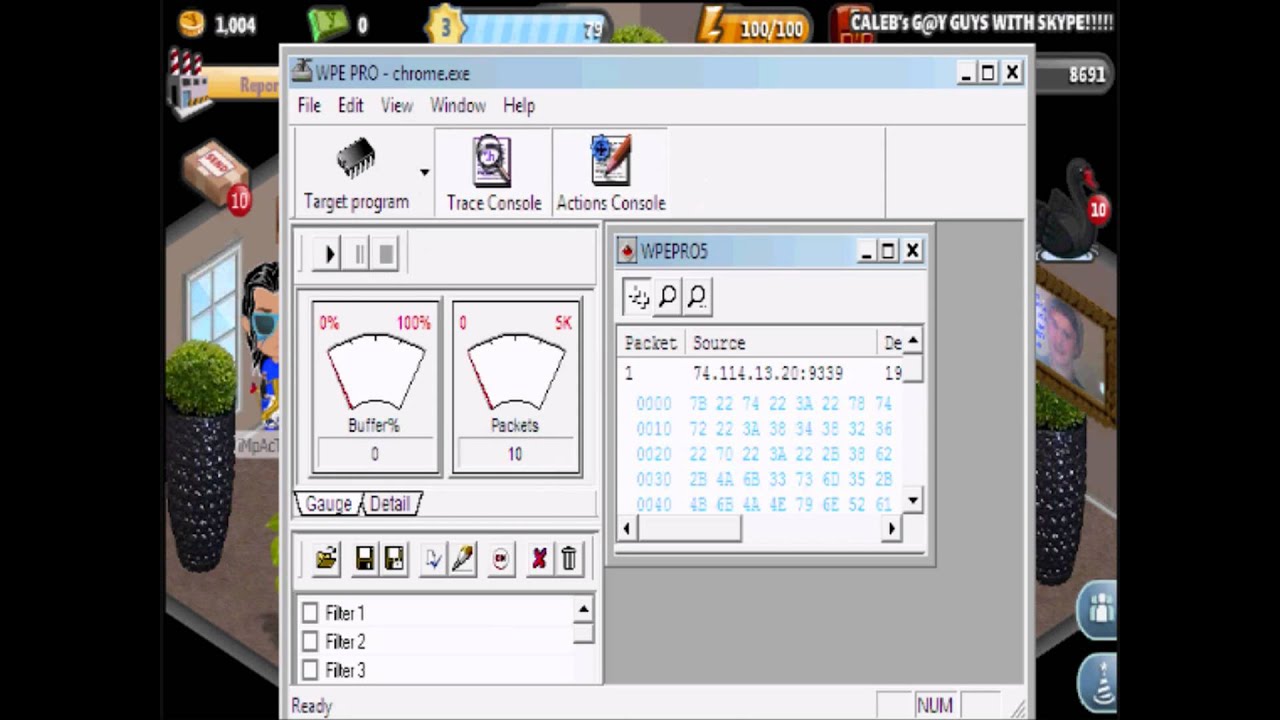Click the packet list horizontal scrollbar thumb

click(689, 529)
